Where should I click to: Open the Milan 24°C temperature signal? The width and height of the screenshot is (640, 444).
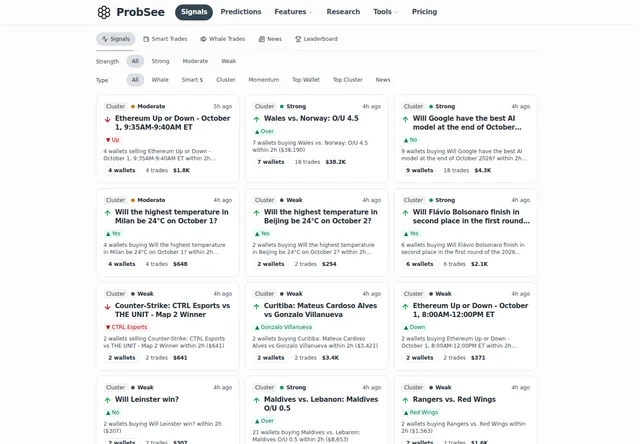[x=171, y=216]
